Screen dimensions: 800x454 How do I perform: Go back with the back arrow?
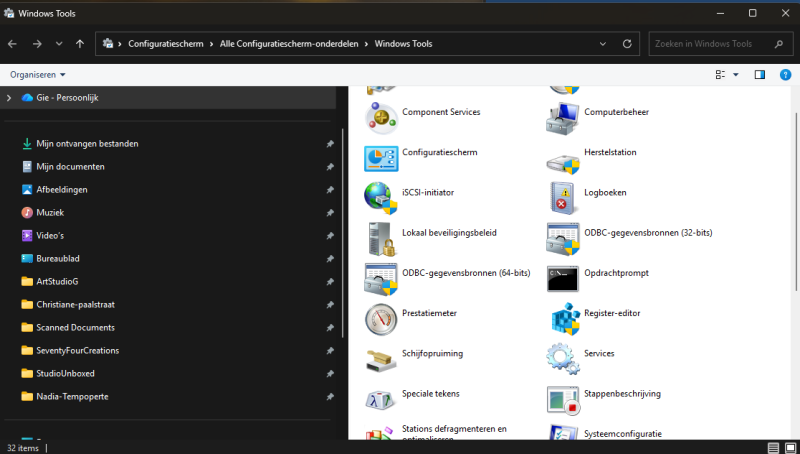tap(12, 44)
